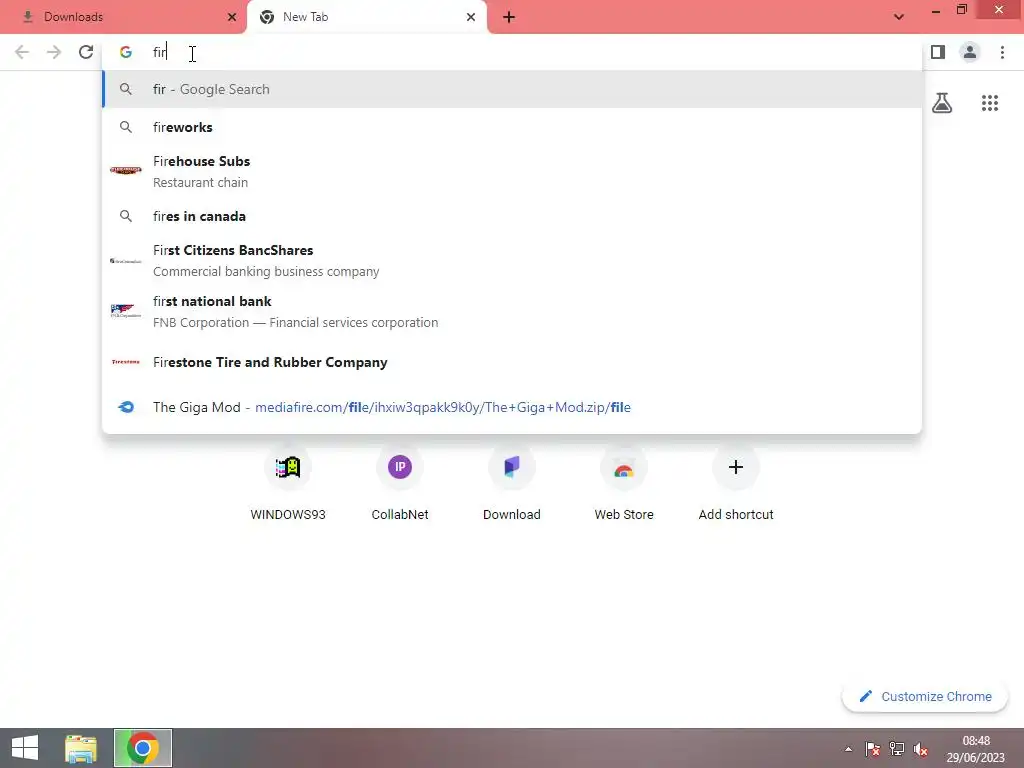The image size is (1024, 768).
Task: Reload the page with refresh icon
Action: [x=86, y=52]
